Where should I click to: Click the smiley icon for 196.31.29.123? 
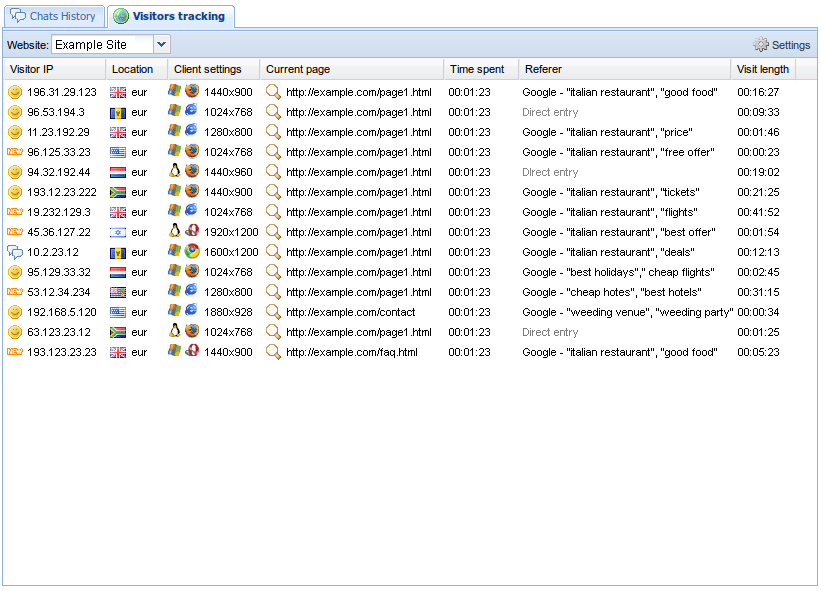15,92
